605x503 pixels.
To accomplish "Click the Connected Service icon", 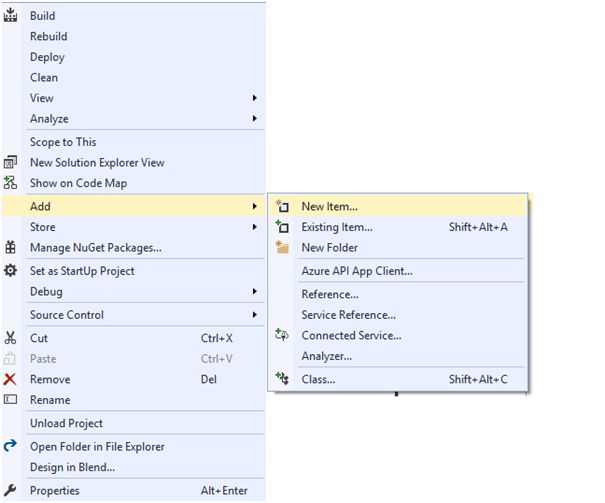I will pos(282,335).
